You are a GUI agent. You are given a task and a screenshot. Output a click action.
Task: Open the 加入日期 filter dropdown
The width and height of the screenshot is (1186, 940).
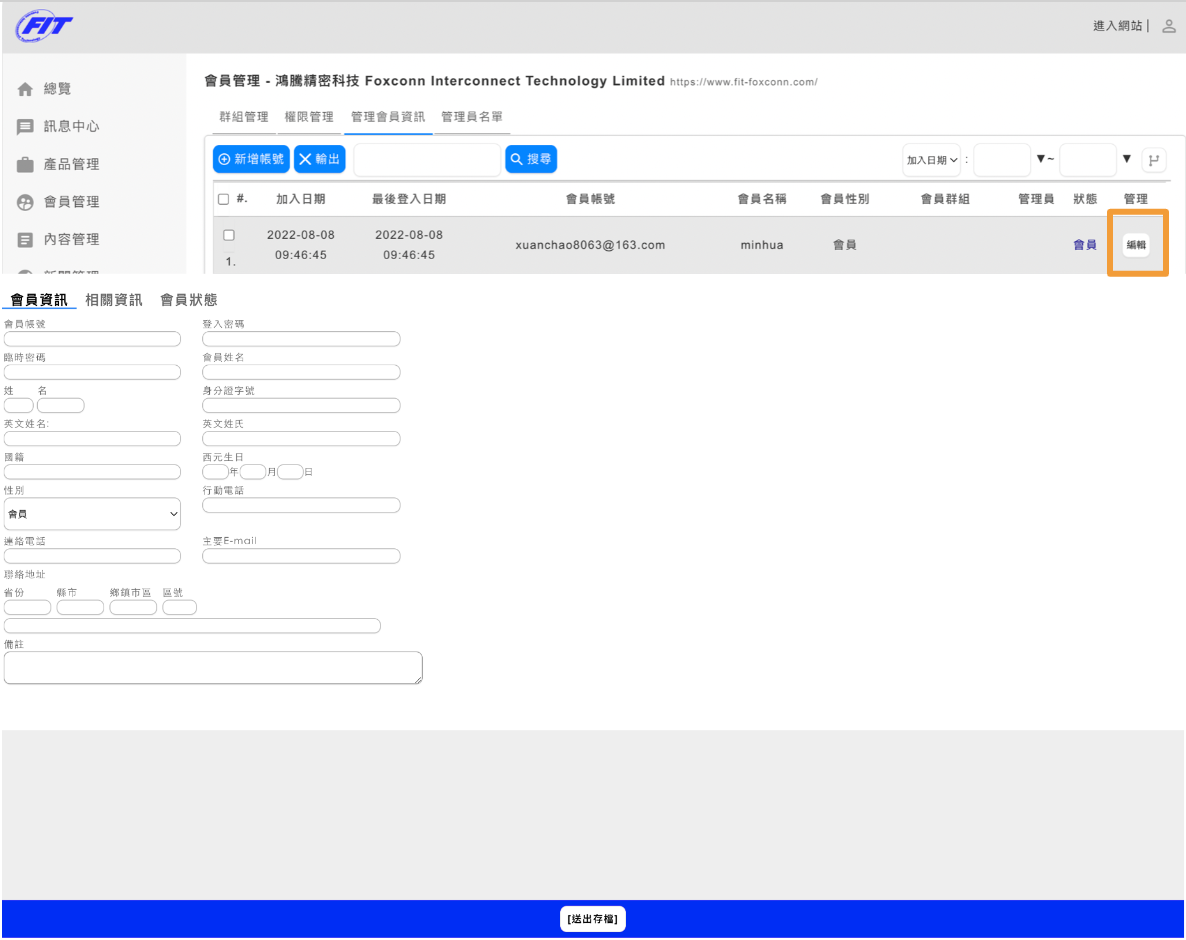tap(932, 160)
